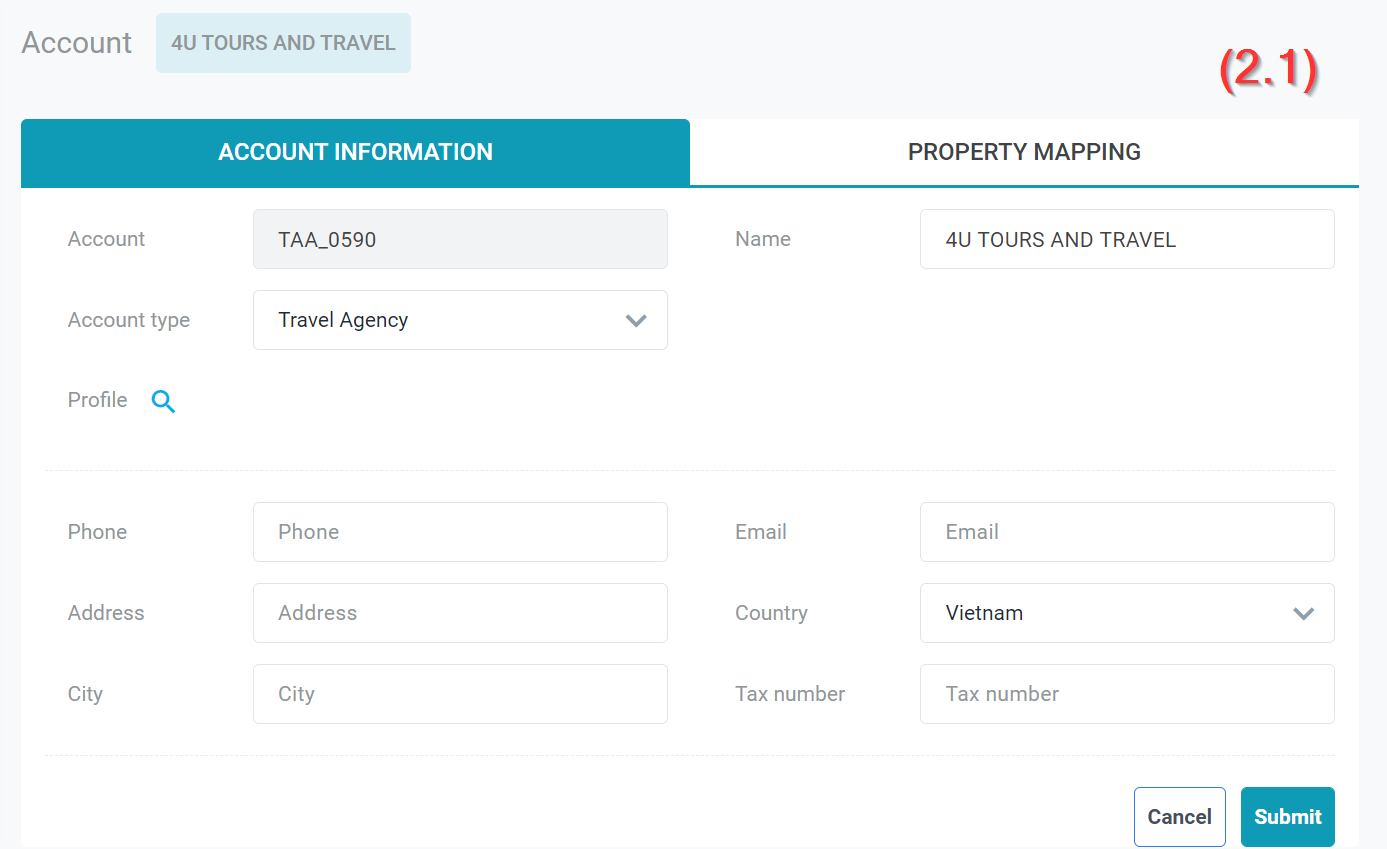Click the Cancel button

(x=1179, y=817)
